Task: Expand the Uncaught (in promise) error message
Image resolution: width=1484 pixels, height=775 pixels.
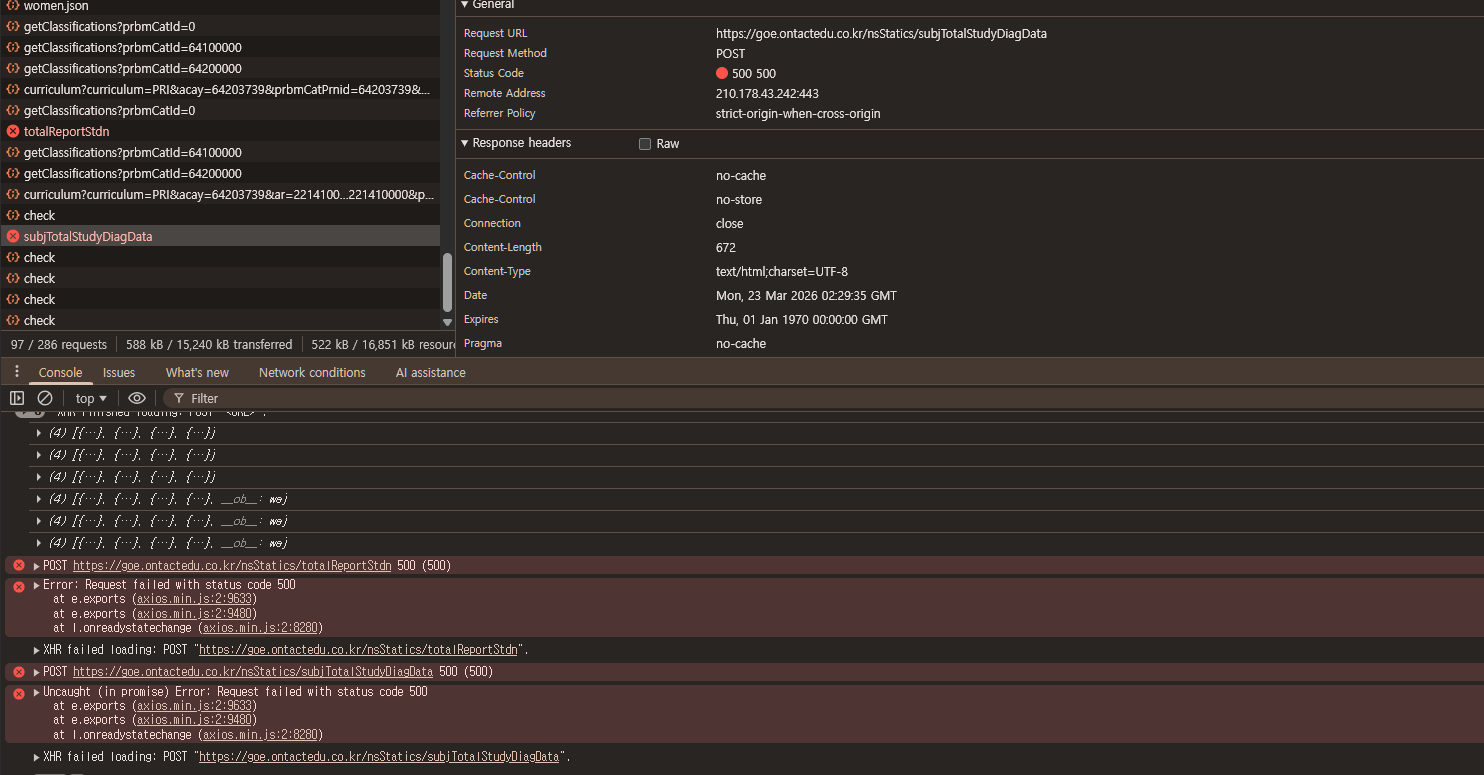Action: (37, 692)
